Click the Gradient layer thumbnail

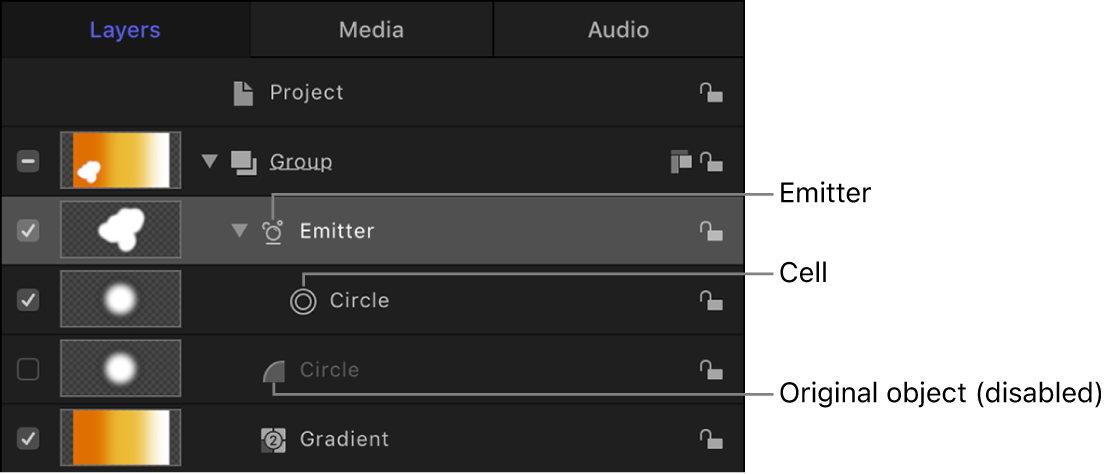pyautogui.click(x=120, y=439)
